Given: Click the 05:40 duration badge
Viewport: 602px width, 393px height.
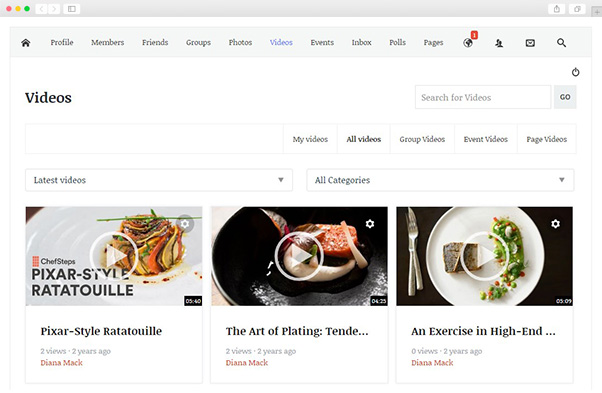Looking at the screenshot, I should pos(193,301).
